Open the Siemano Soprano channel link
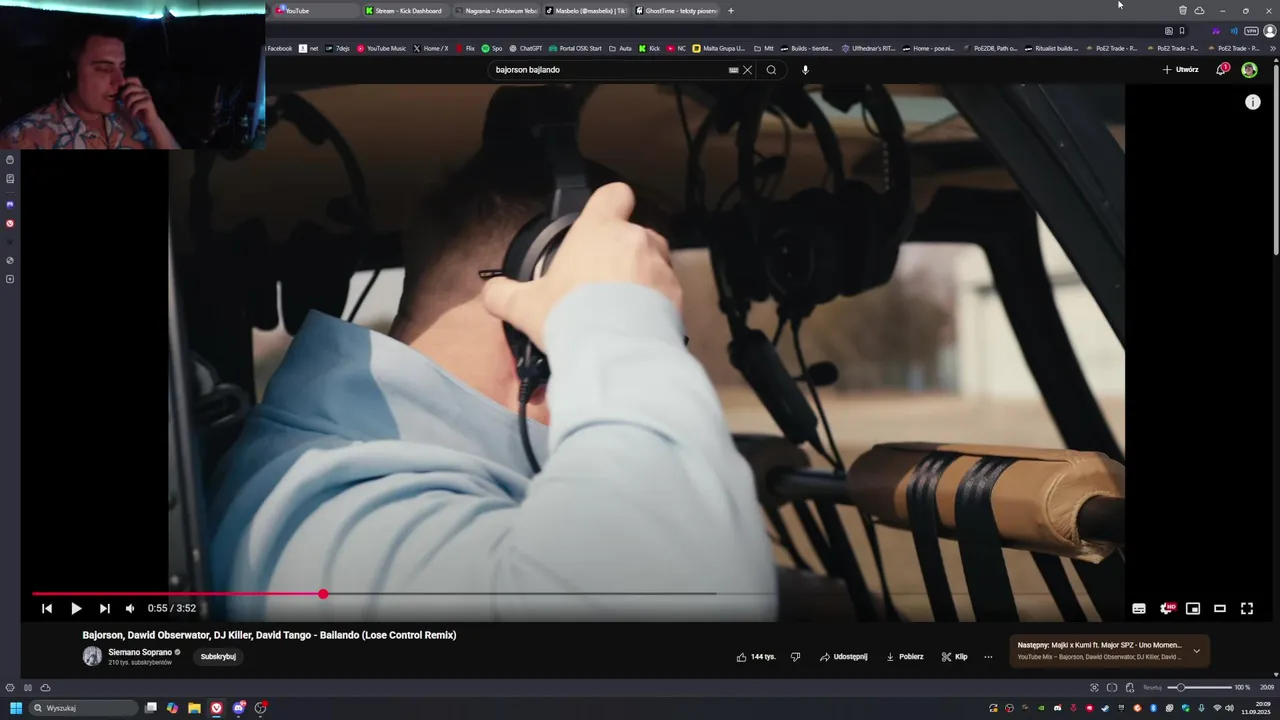This screenshot has height=720, width=1280. click(140, 652)
